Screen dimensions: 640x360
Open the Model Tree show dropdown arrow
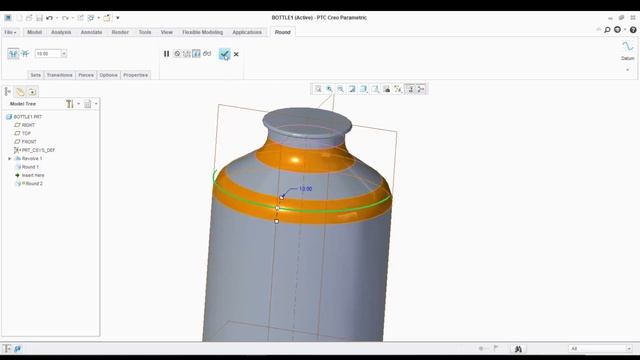(96, 104)
